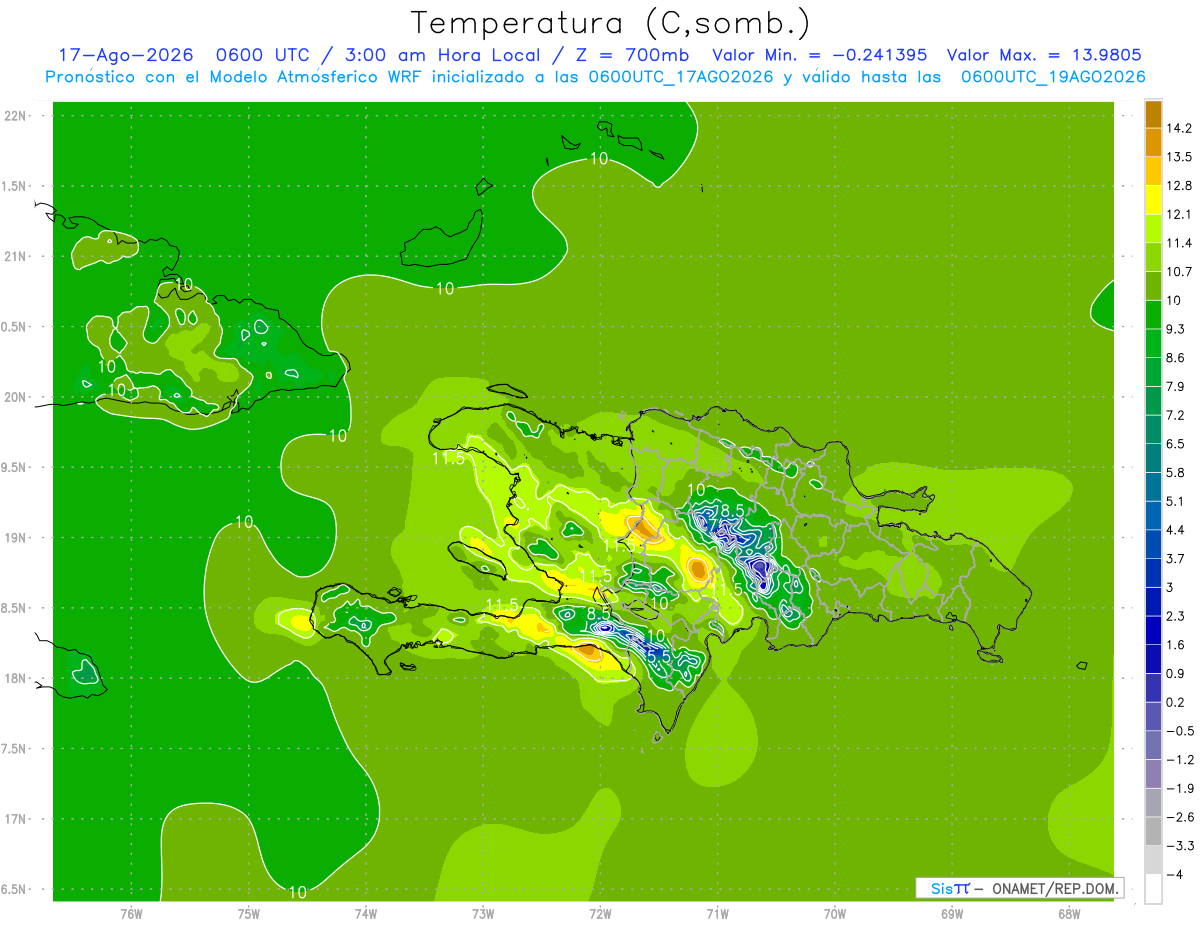Screen dimensions: 1200x927
Task: Click the '5.1' colorbar label
Action: click(1176, 501)
